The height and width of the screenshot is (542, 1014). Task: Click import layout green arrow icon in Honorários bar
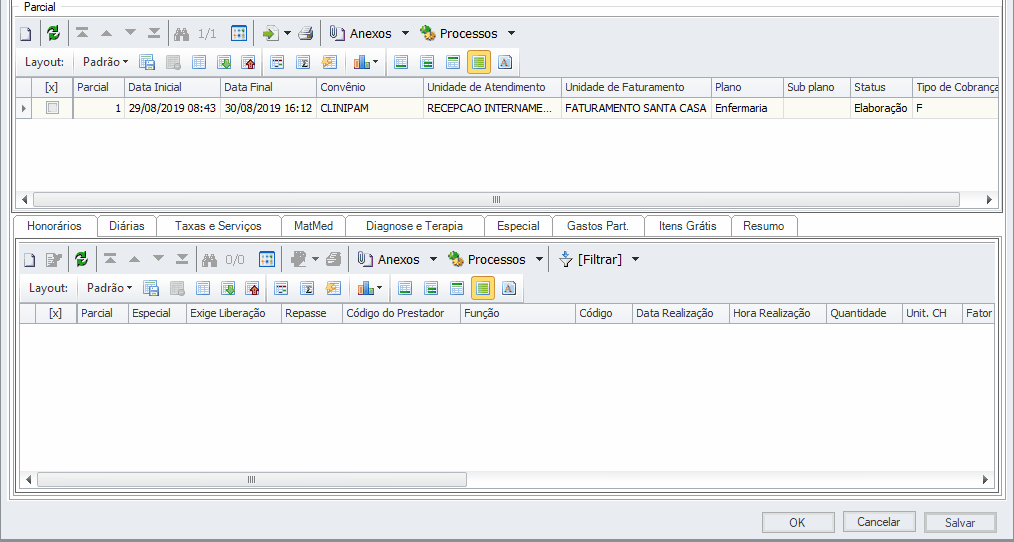pos(228,288)
